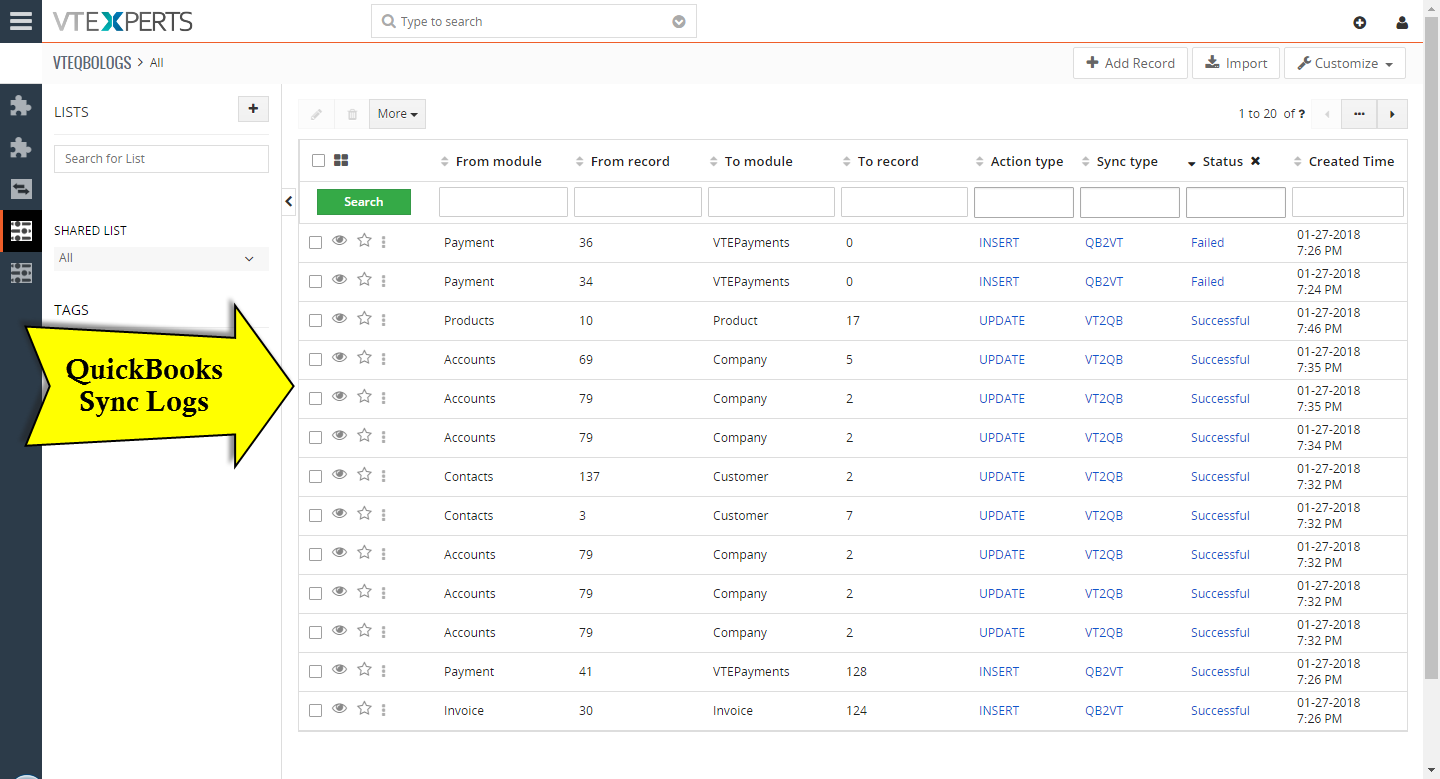Sort by To record column header

point(887,161)
